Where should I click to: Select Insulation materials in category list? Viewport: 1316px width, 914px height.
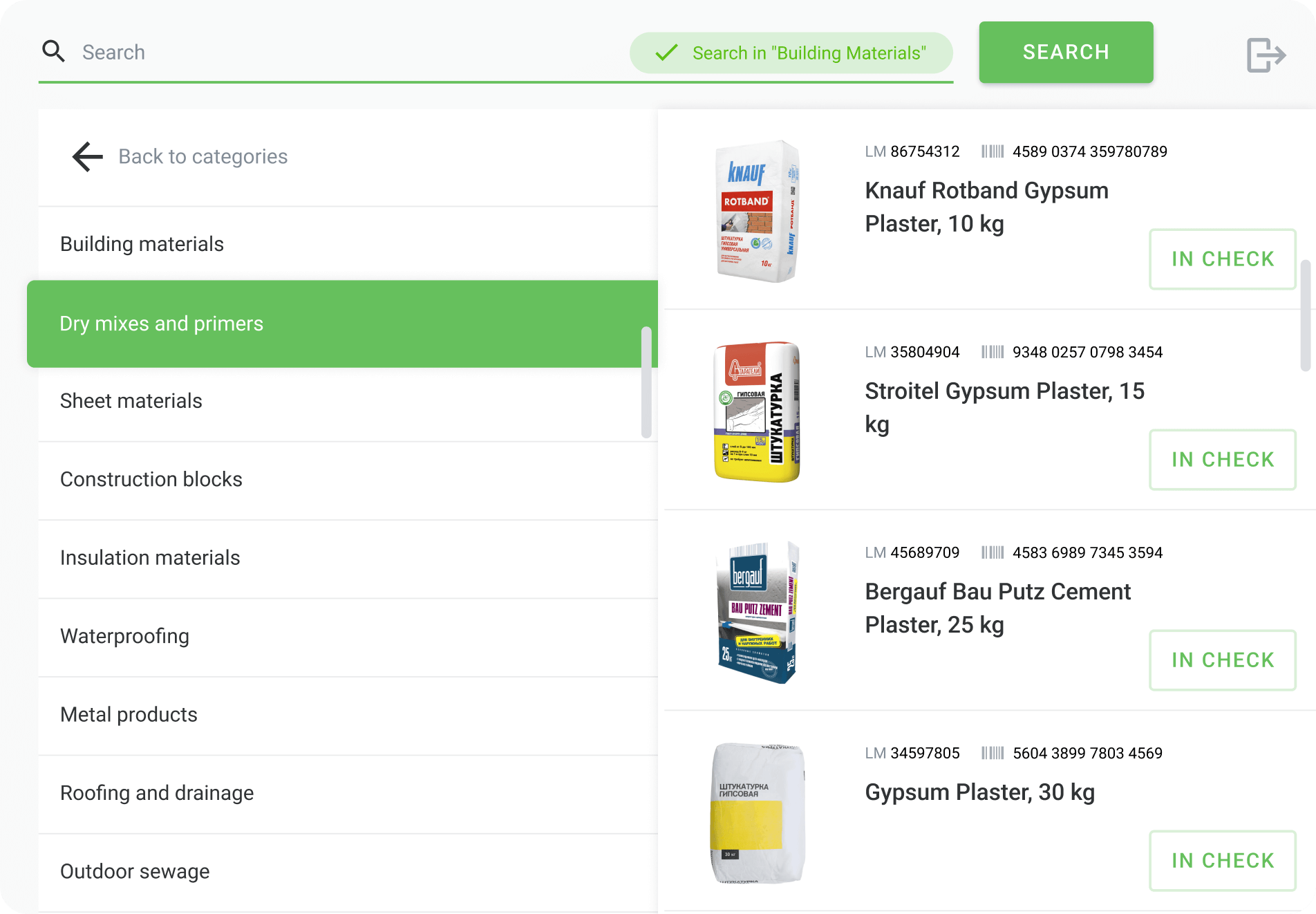(150, 558)
